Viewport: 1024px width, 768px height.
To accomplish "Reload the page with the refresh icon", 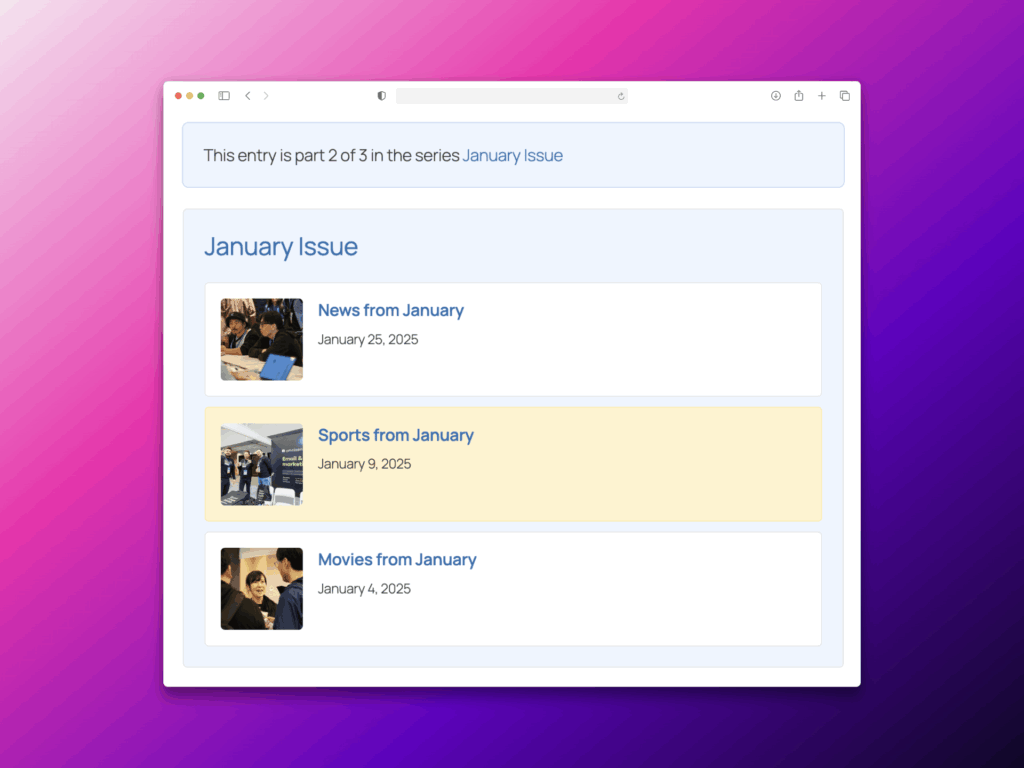I will pos(621,96).
